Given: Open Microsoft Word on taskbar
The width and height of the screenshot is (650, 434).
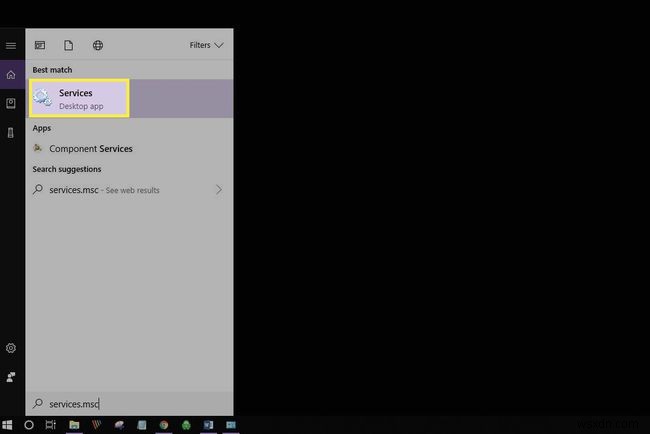Looking at the screenshot, I should 209,425.
